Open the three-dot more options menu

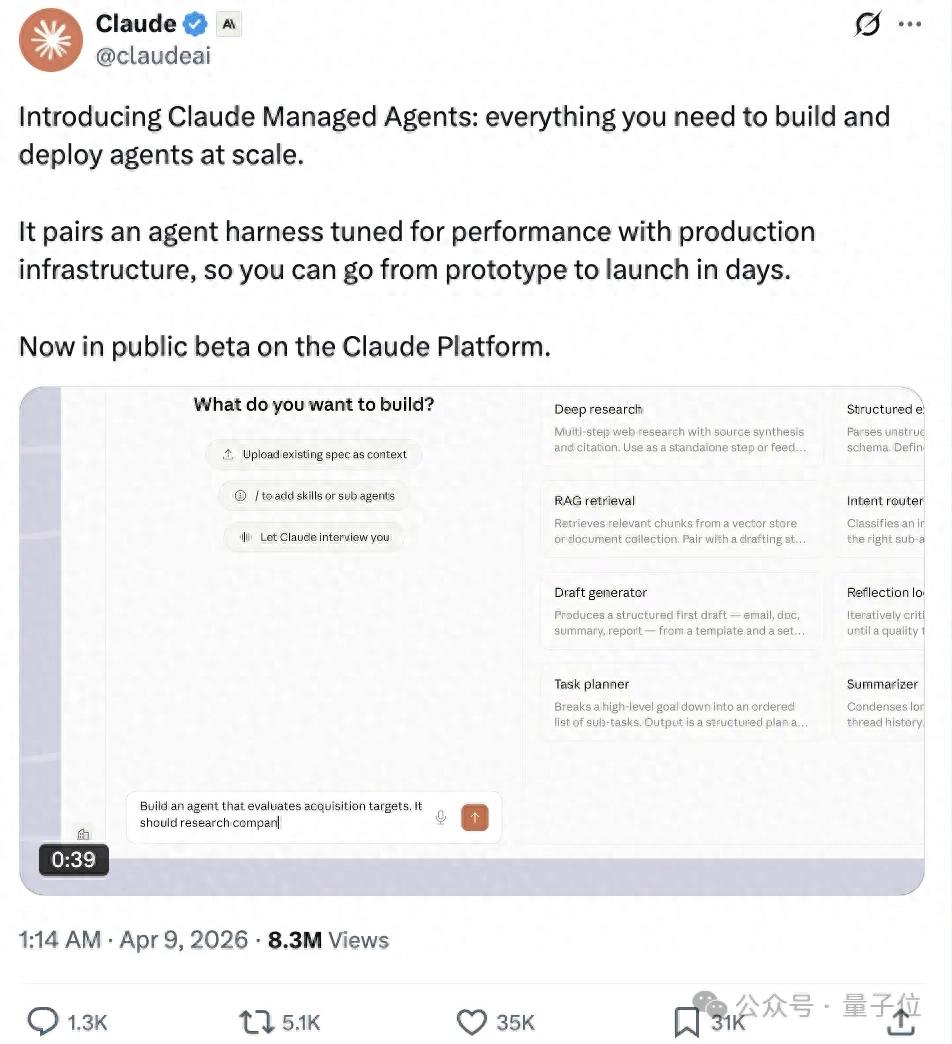909,25
